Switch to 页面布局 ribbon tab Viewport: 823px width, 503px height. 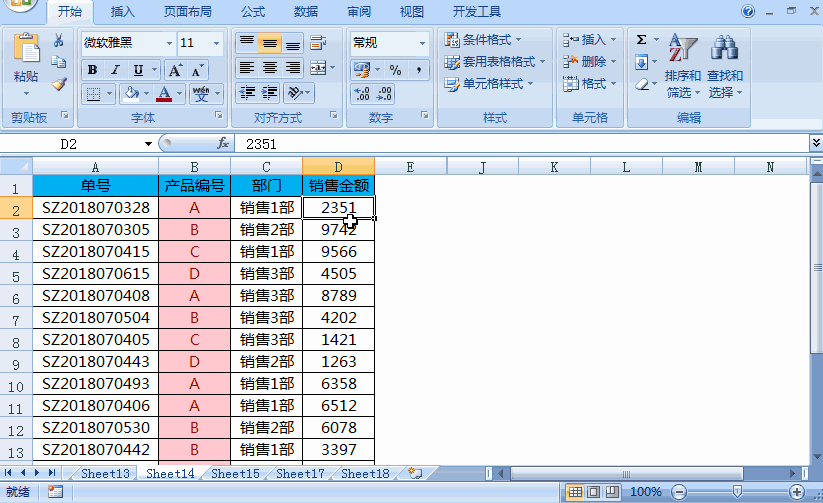click(188, 12)
